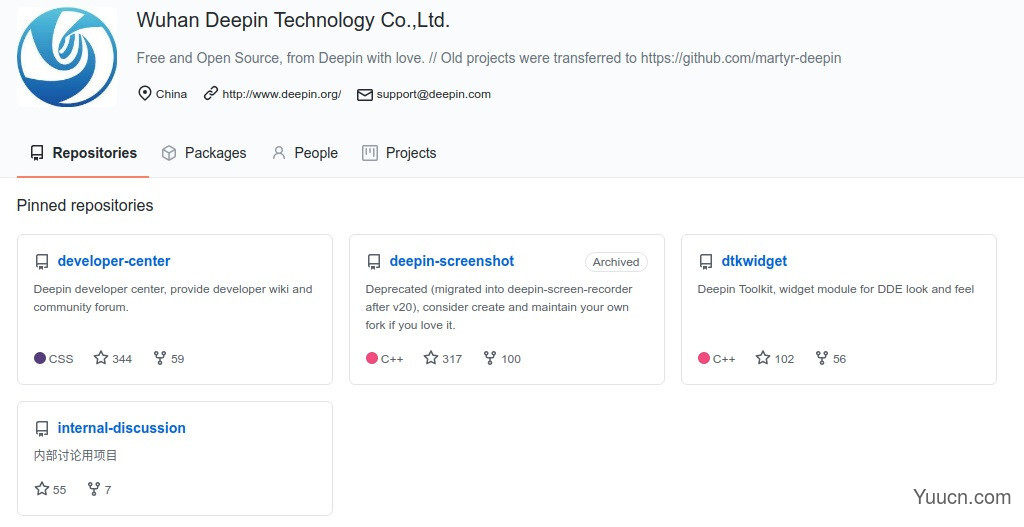Click the fork icon showing 7 forks
The image size is (1024, 527).
tap(93, 488)
